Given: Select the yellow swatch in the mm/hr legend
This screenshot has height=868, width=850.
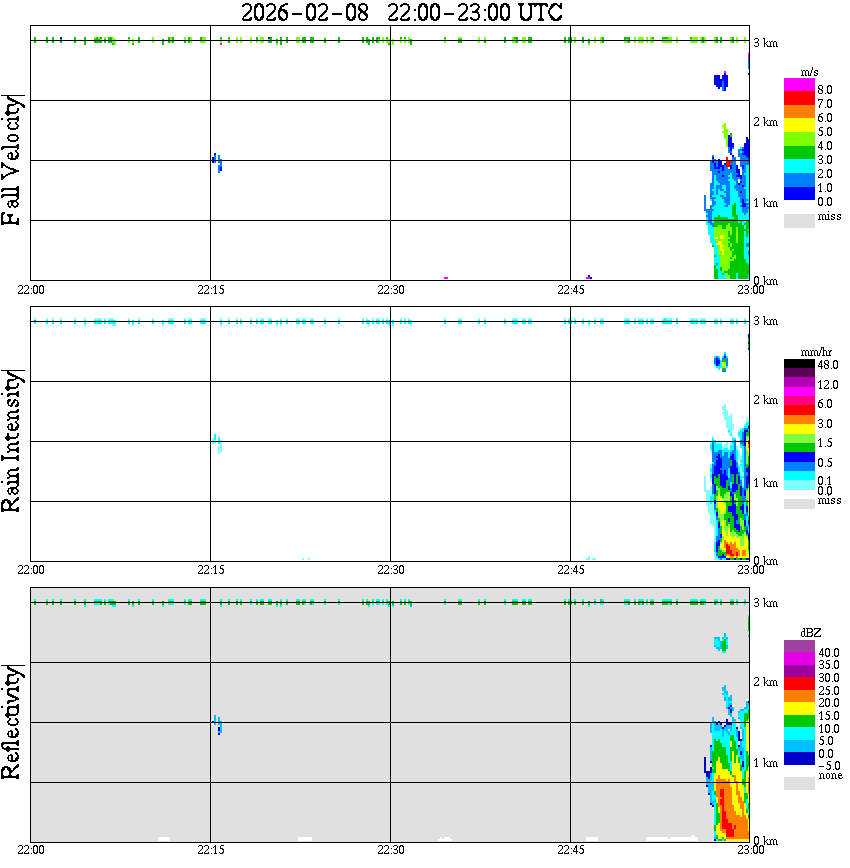Looking at the screenshot, I should pos(799,429).
